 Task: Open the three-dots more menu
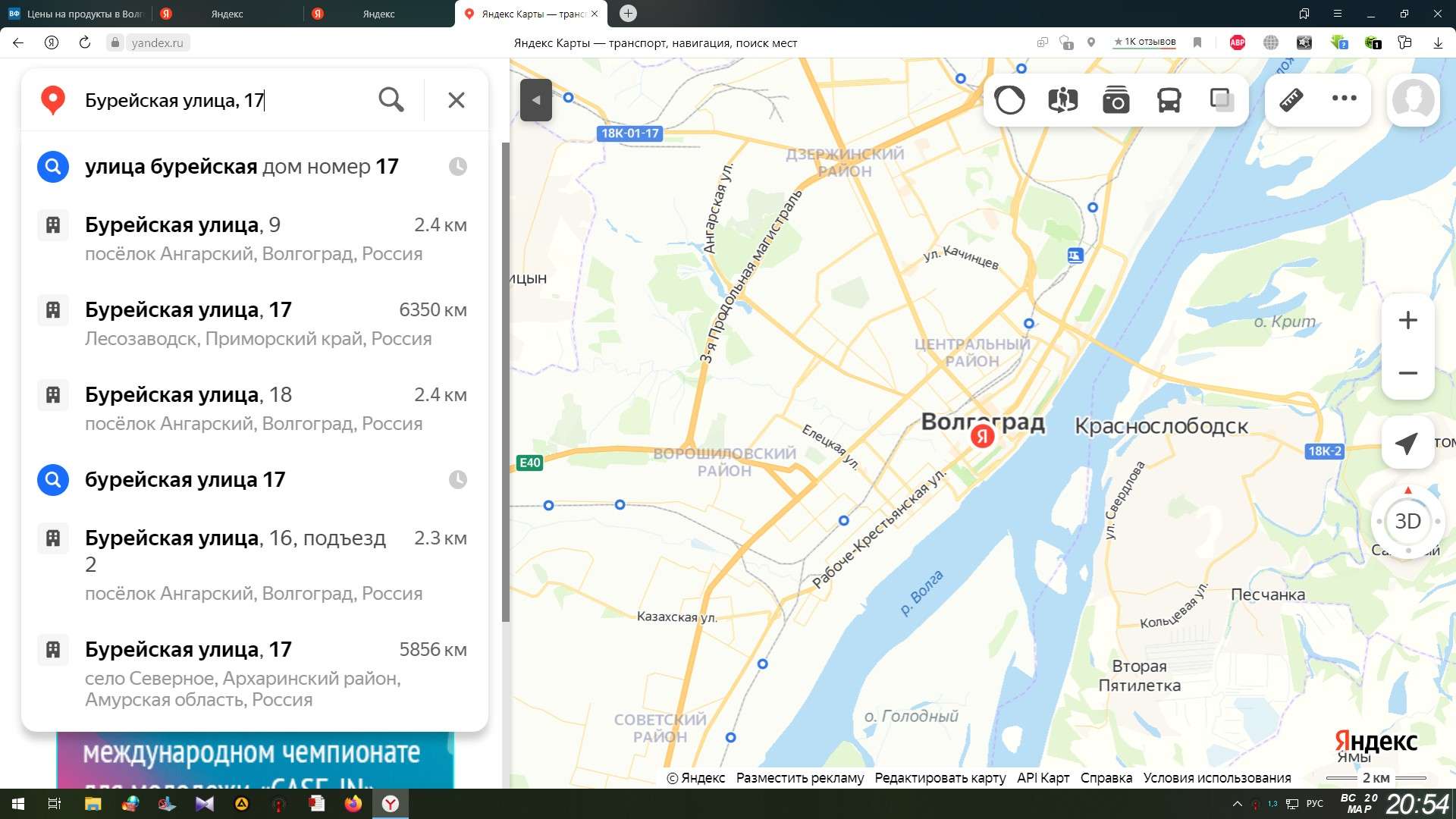pyautogui.click(x=1344, y=98)
